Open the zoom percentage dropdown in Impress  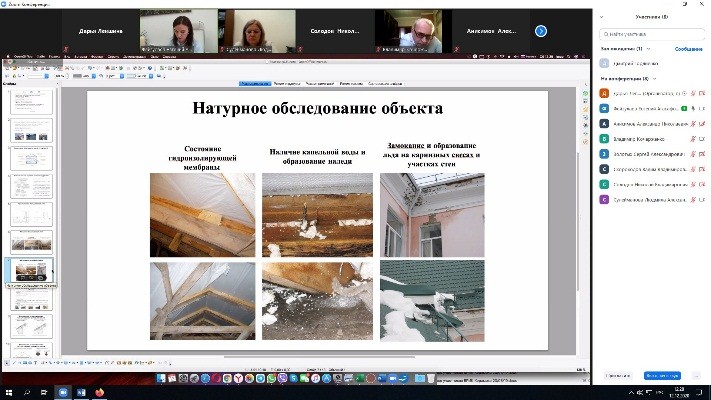tap(61, 76)
